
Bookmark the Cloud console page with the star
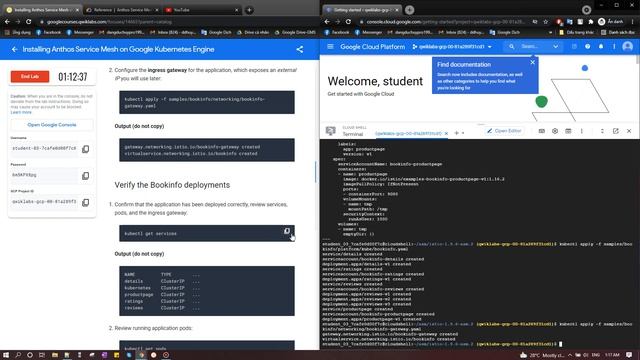[546, 22]
